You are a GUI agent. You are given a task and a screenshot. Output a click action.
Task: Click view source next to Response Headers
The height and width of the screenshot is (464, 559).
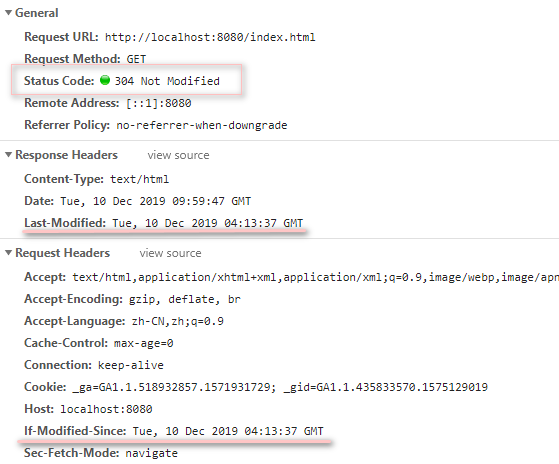click(x=178, y=155)
